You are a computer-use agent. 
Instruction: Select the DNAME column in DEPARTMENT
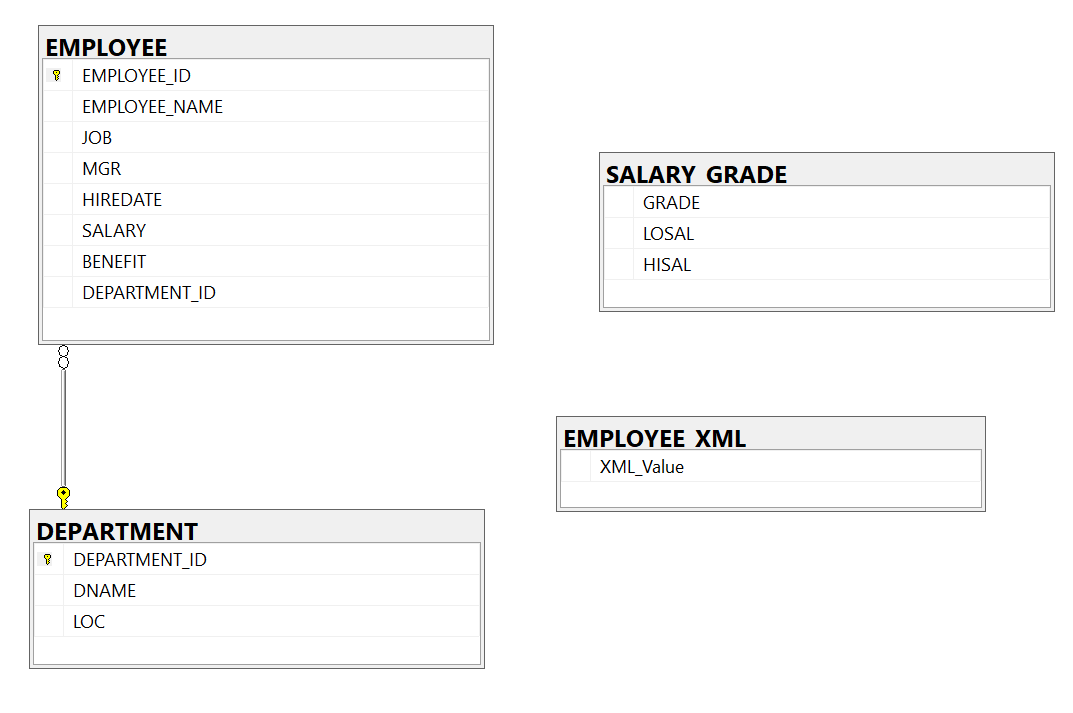point(257,591)
